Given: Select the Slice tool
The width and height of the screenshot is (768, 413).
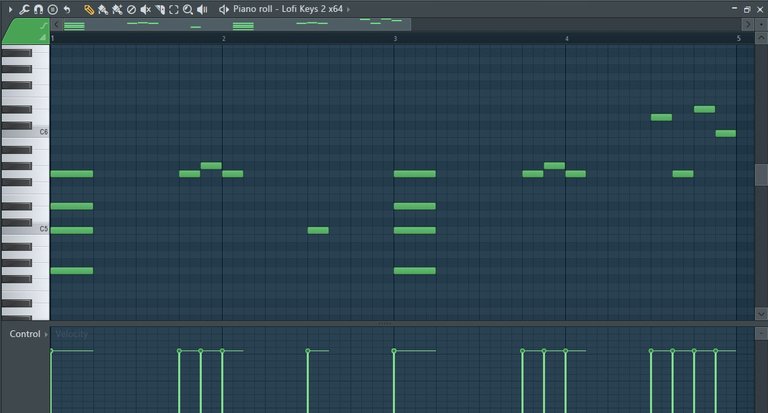Looking at the screenshot, I should 160,9.
